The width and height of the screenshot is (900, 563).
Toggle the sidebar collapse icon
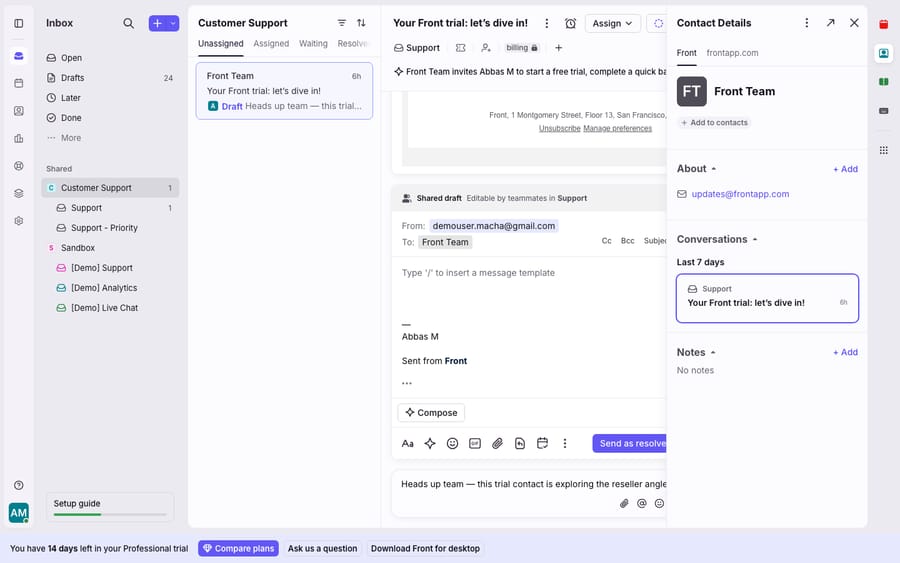[19, 24]
